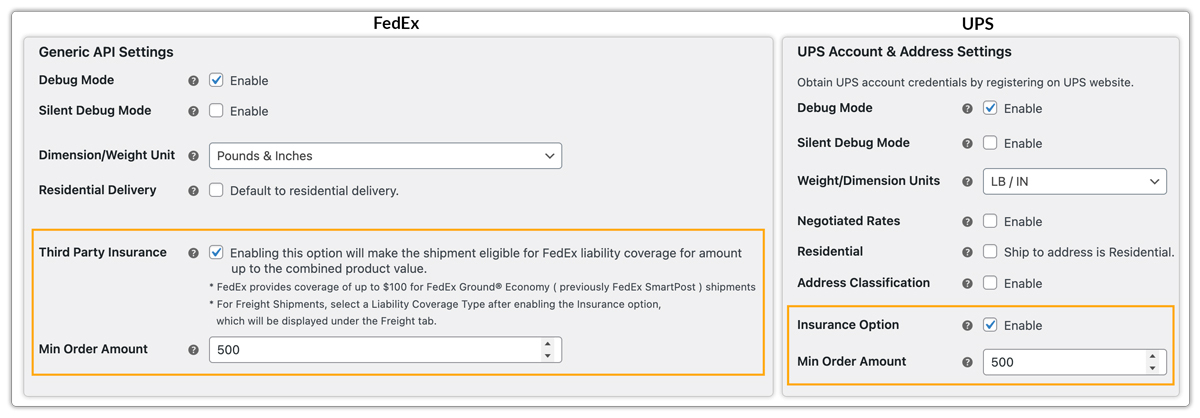Click help icon for Address Classification
The image size is (1200, 418).
[x=967, y=284]
